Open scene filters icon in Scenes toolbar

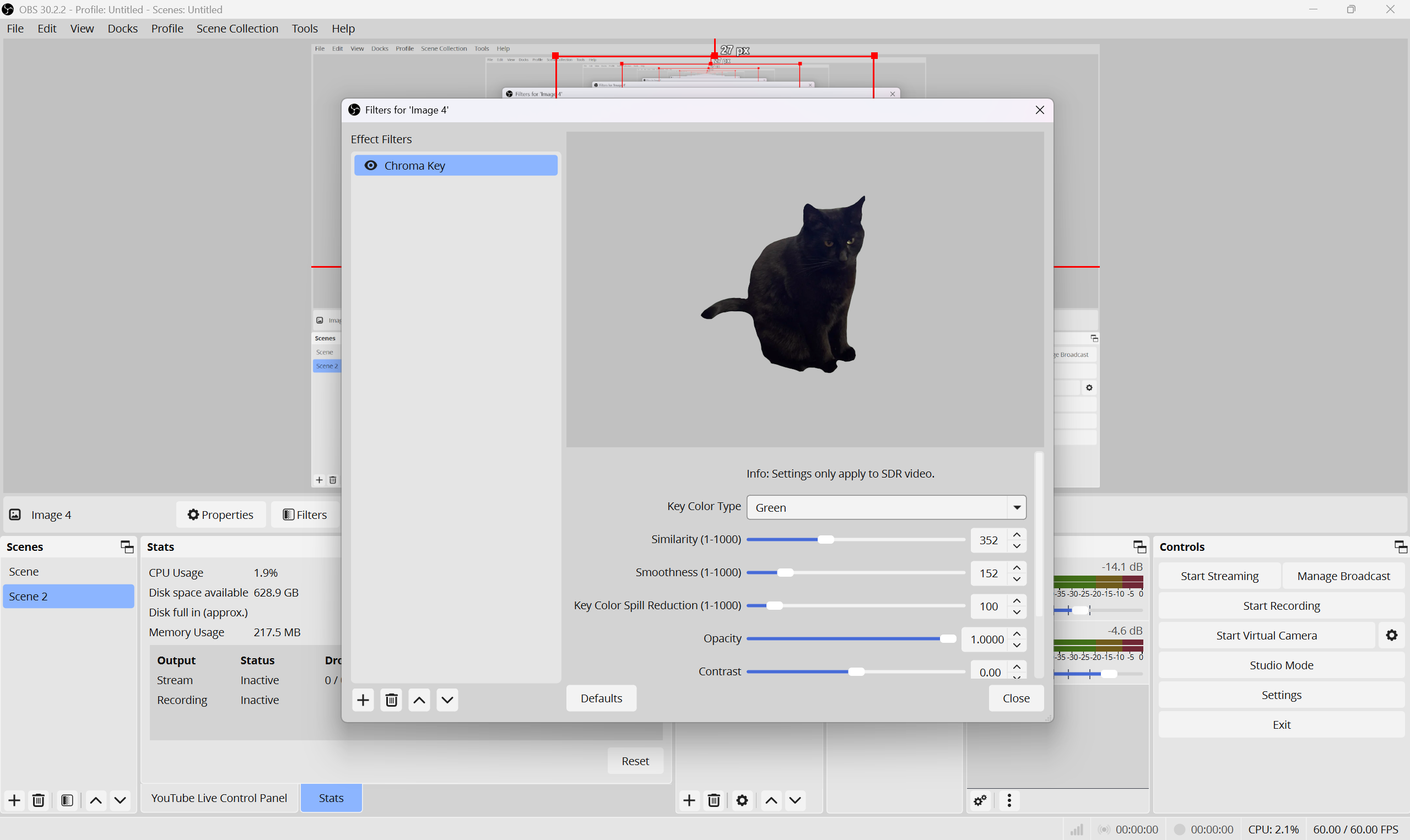67,800
